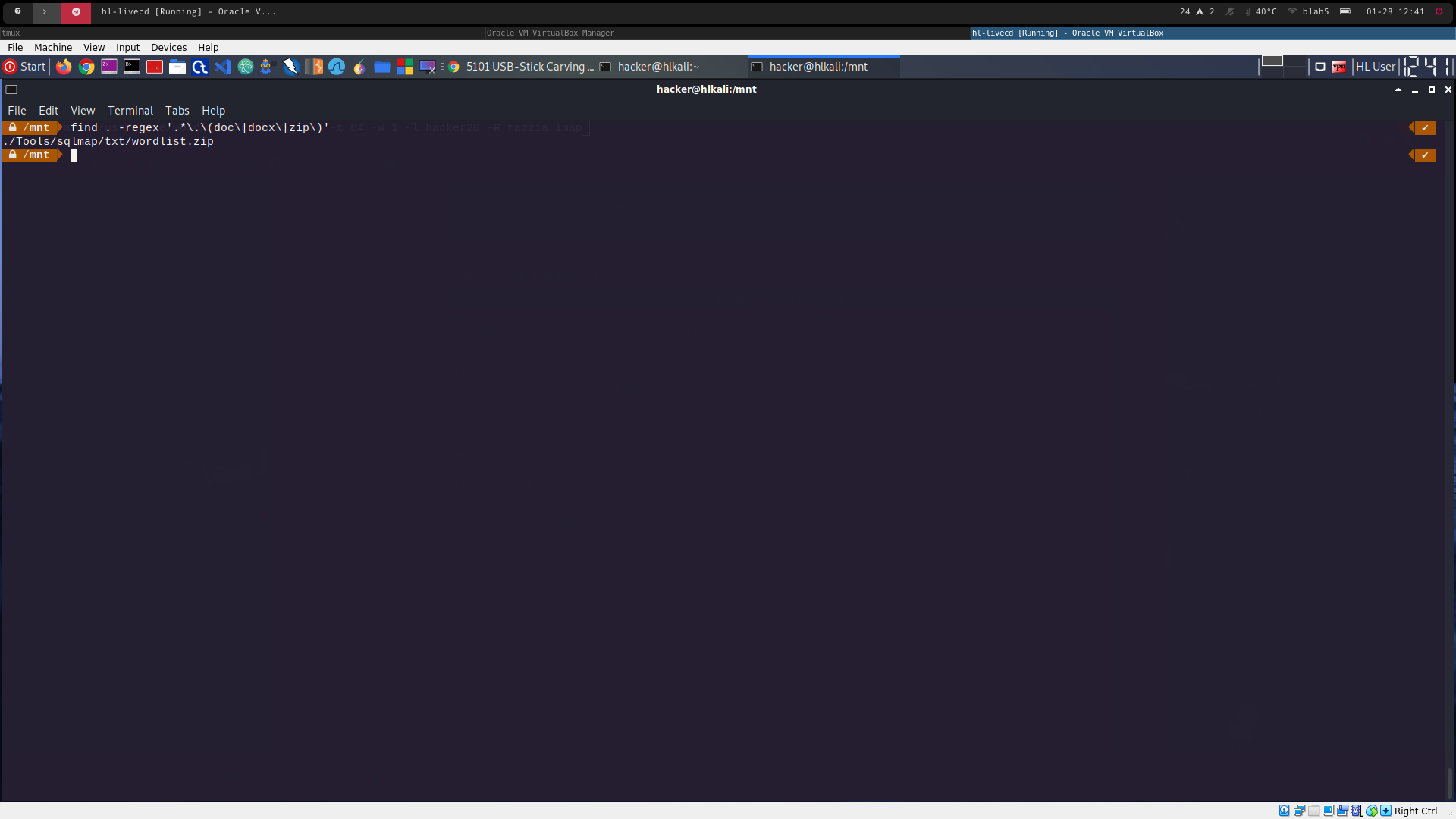The image size is (1456, 819).
Task: Click the HL User panel button
Action: click(x=1375, y=67)
